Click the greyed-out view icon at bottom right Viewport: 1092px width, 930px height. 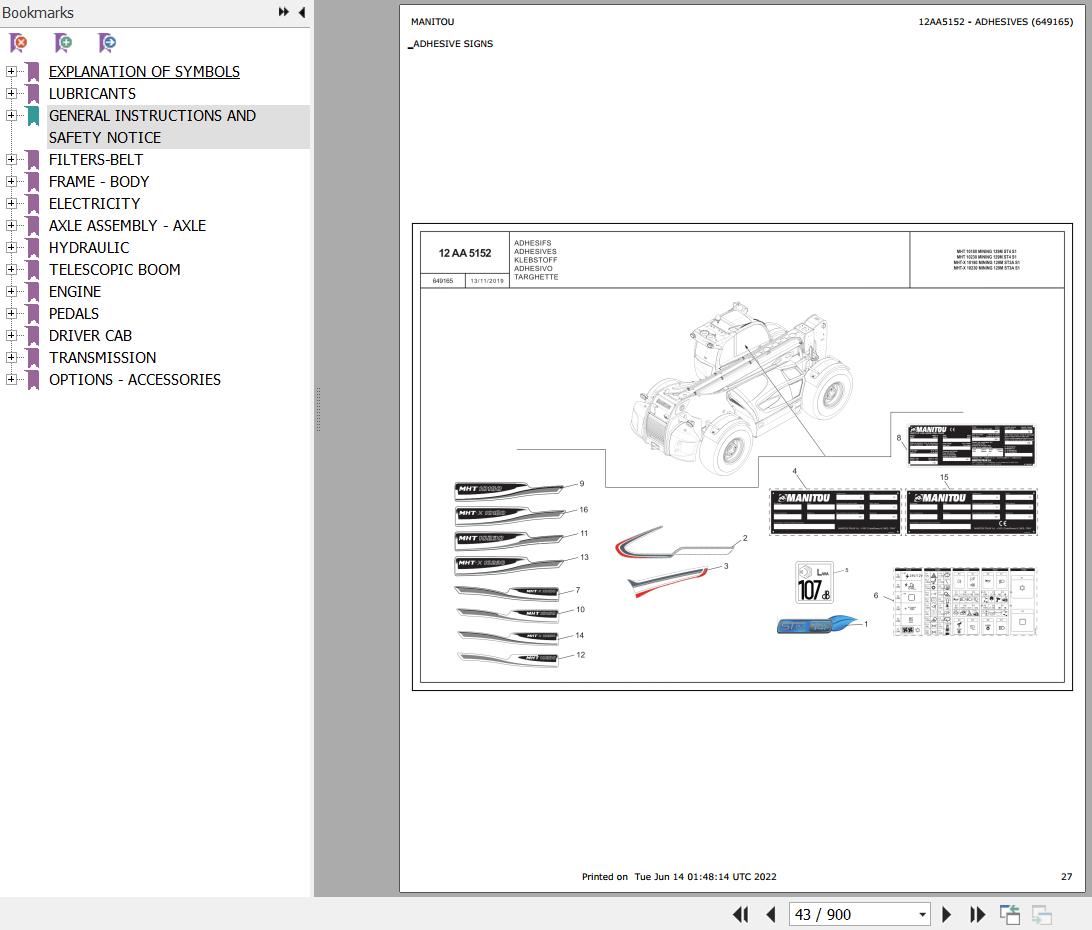click(x=1041, y=914)
